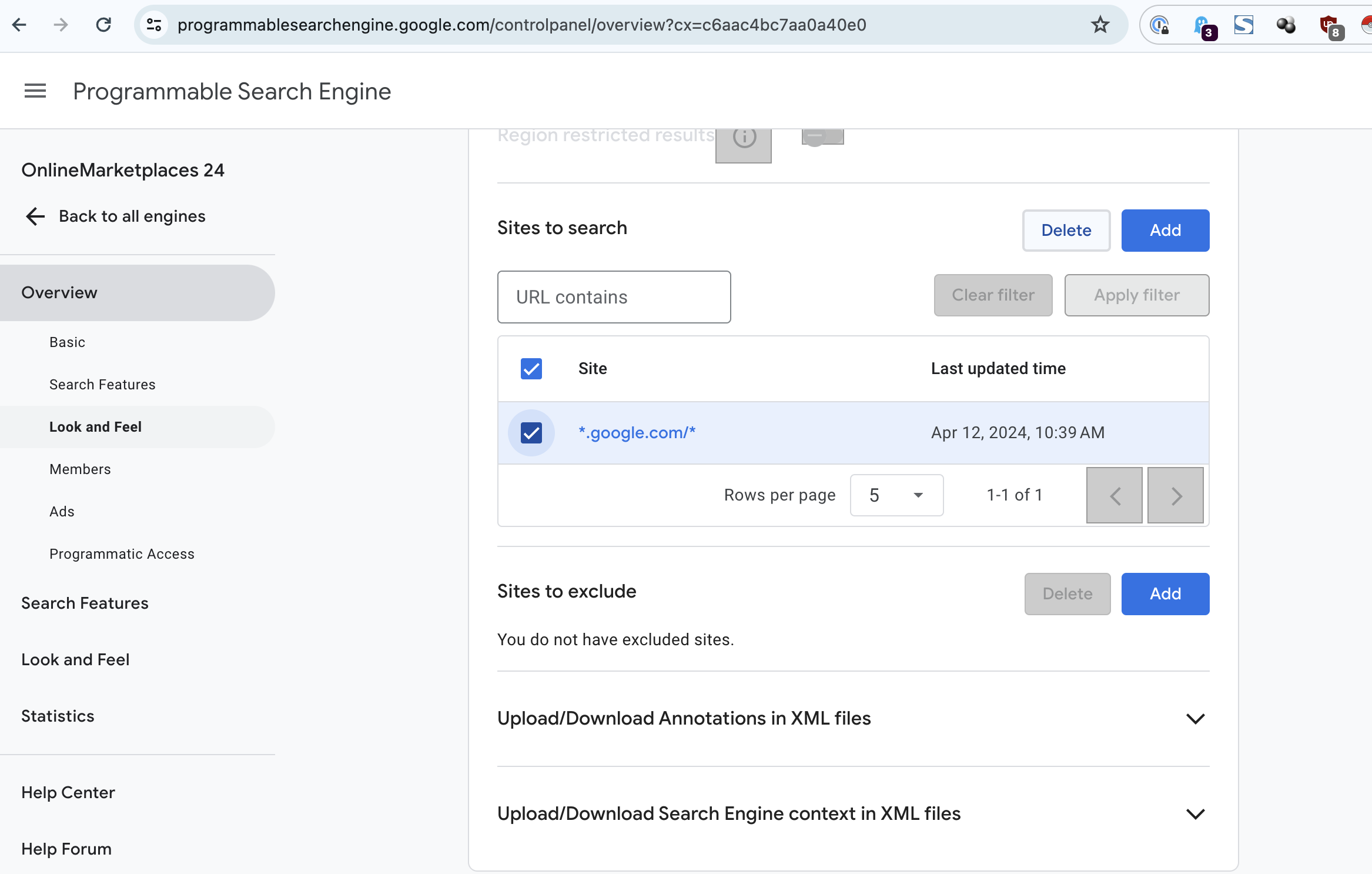Click Add next to Sites to exclude
Image resolution: width=1372 pixels, height=874 pixels.
tap(1164, 593)
